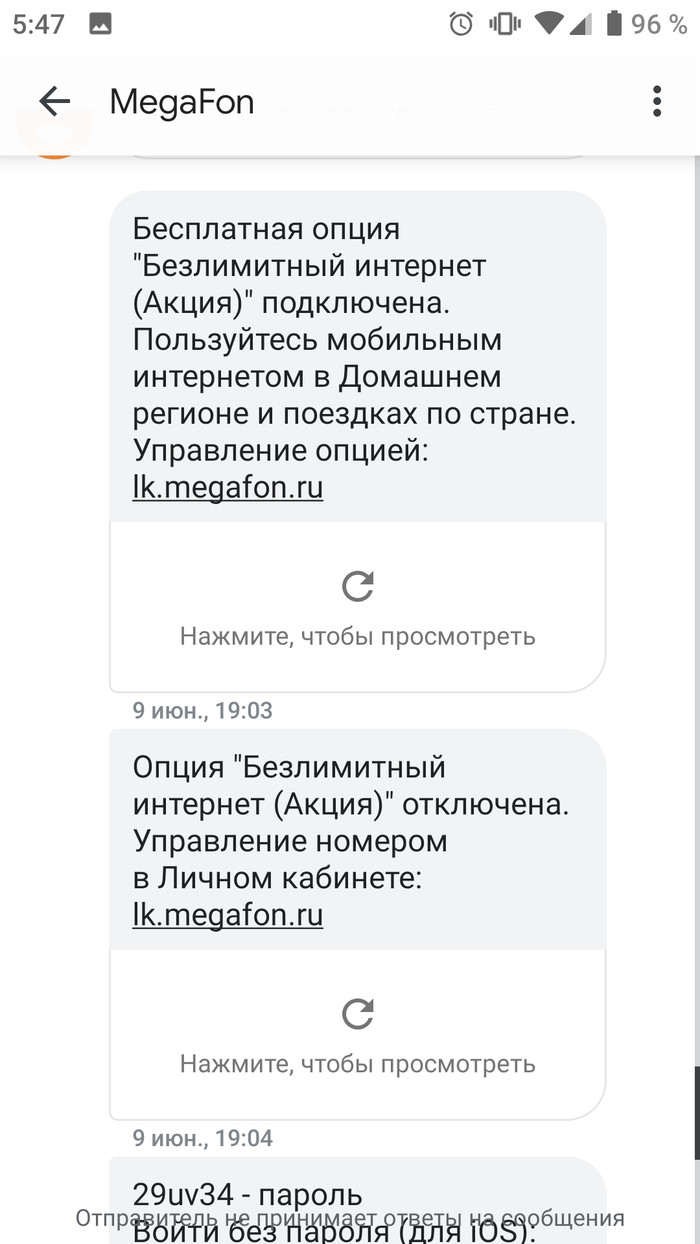Screen dimensions: 700x1244
Task: Tap the '9 июн., 19:03' timestamp
Action: pos(202,711)
